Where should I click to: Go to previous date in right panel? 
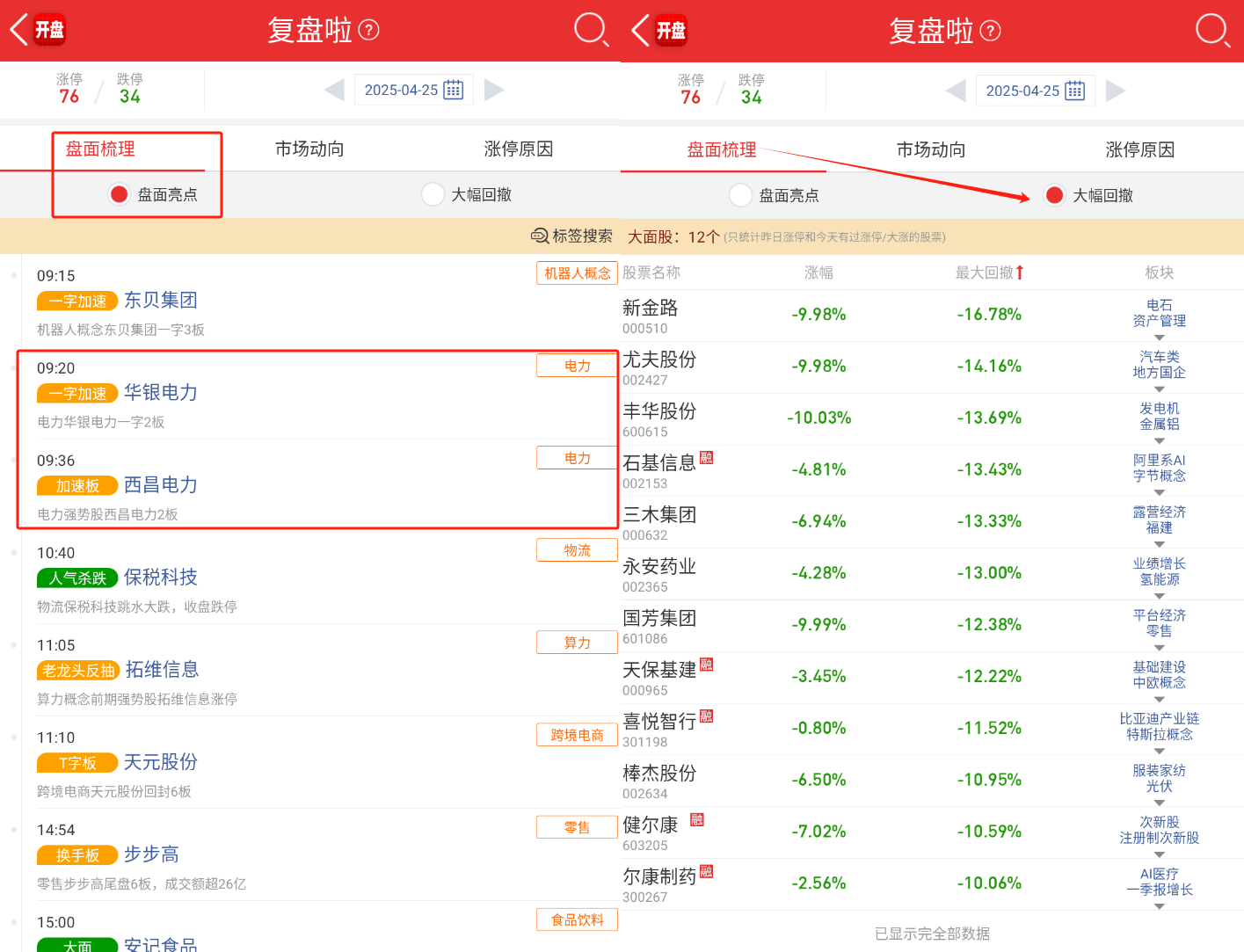(x=956, y=91)
